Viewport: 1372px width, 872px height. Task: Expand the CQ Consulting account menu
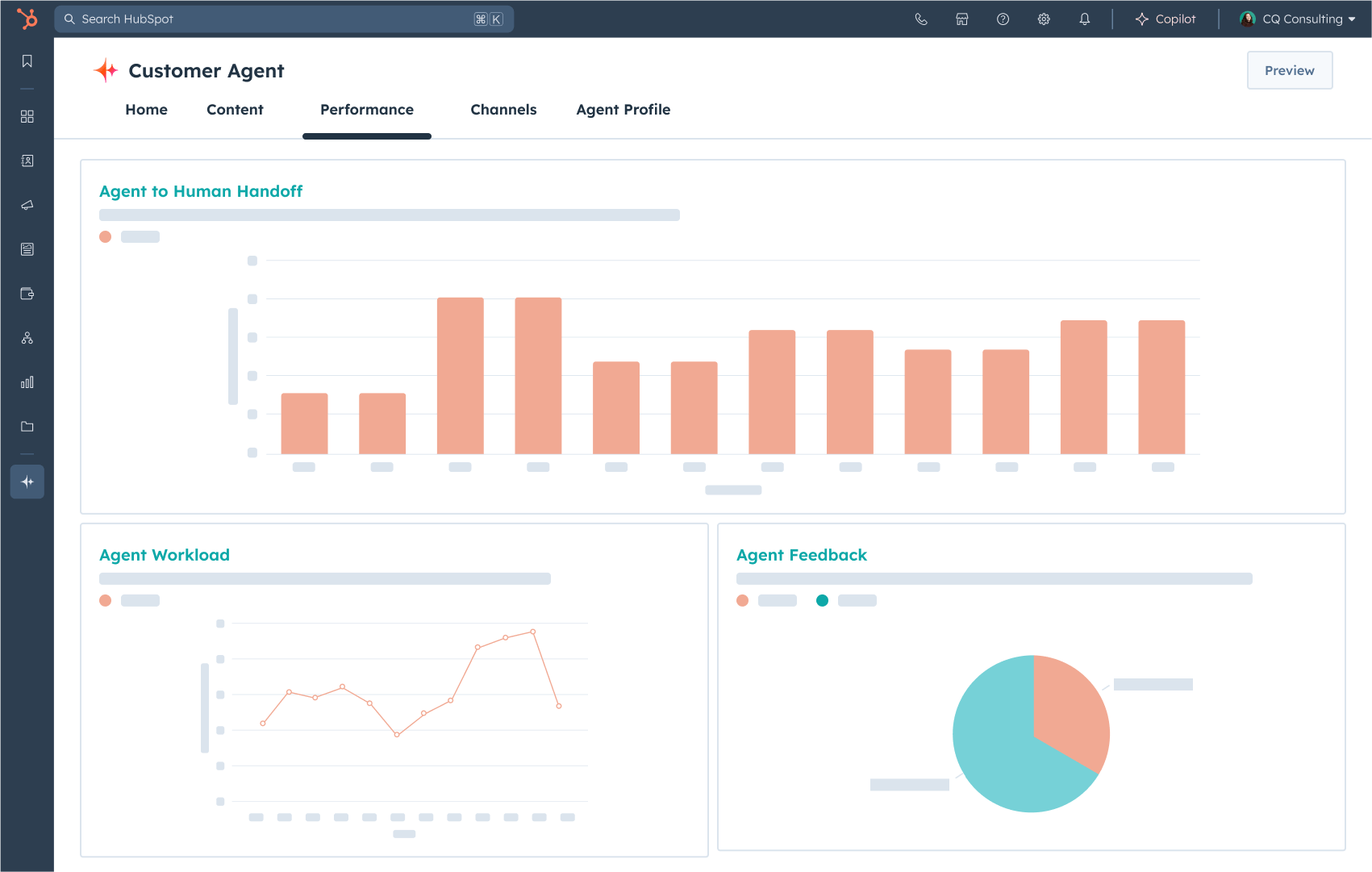1298,19
